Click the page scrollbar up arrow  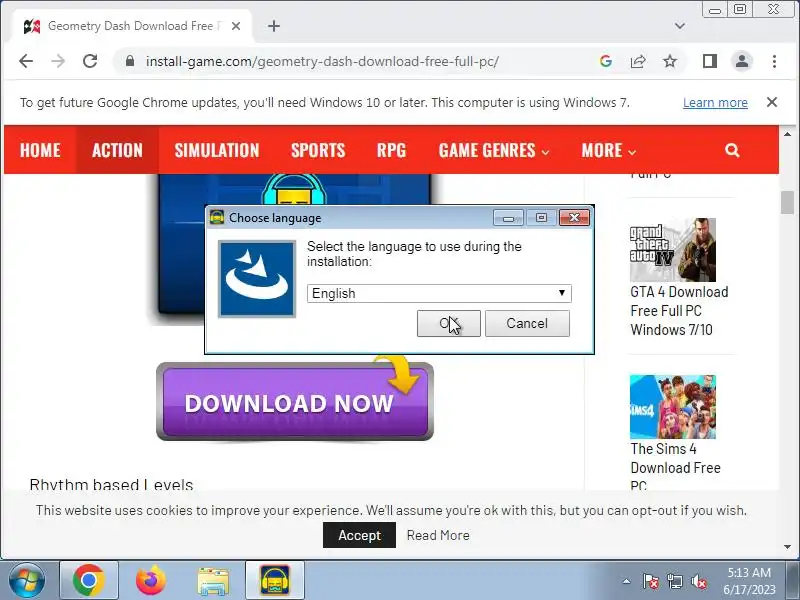click(x=787, y=134)
